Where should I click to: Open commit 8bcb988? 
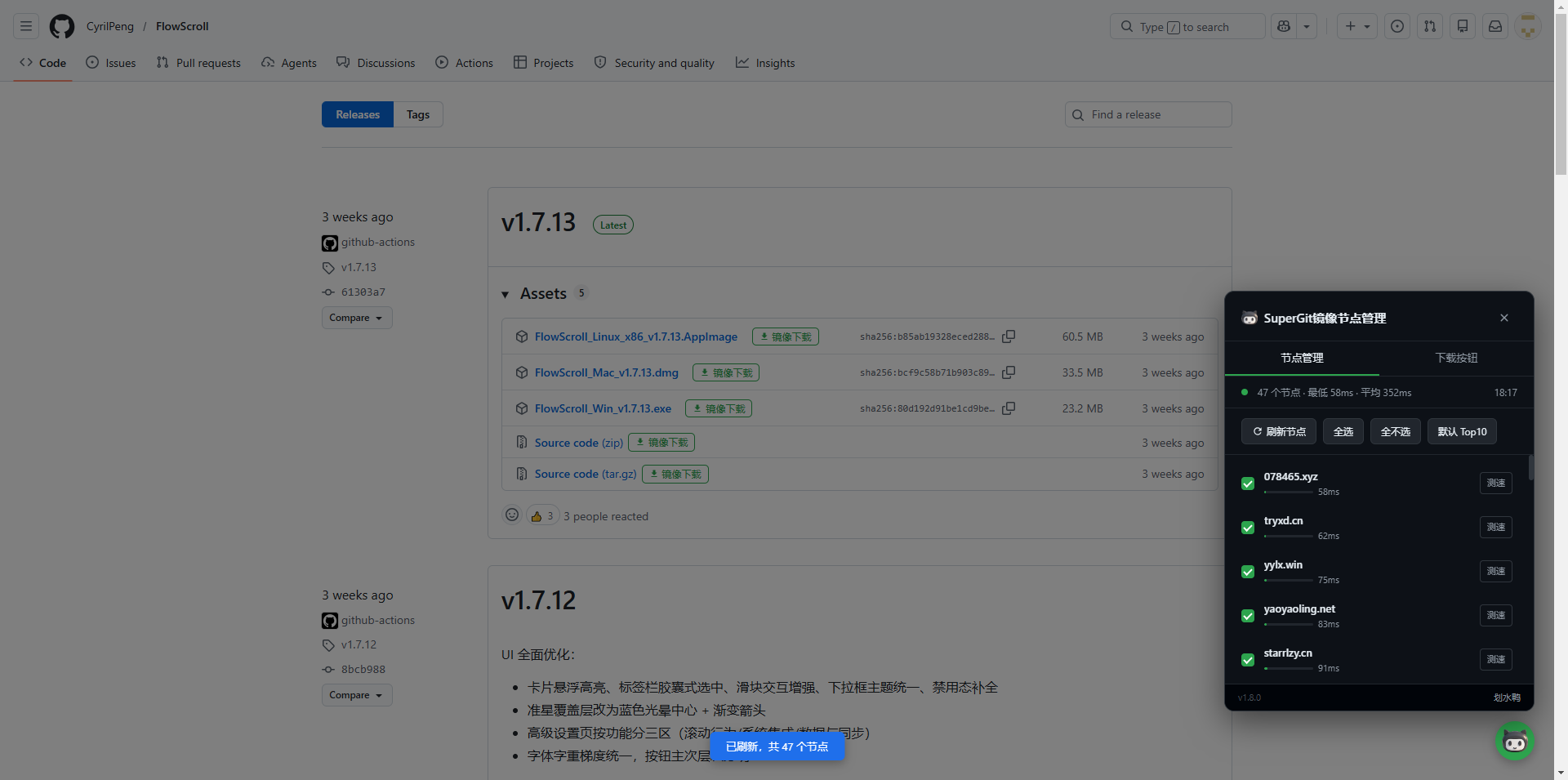coord(363,669)
